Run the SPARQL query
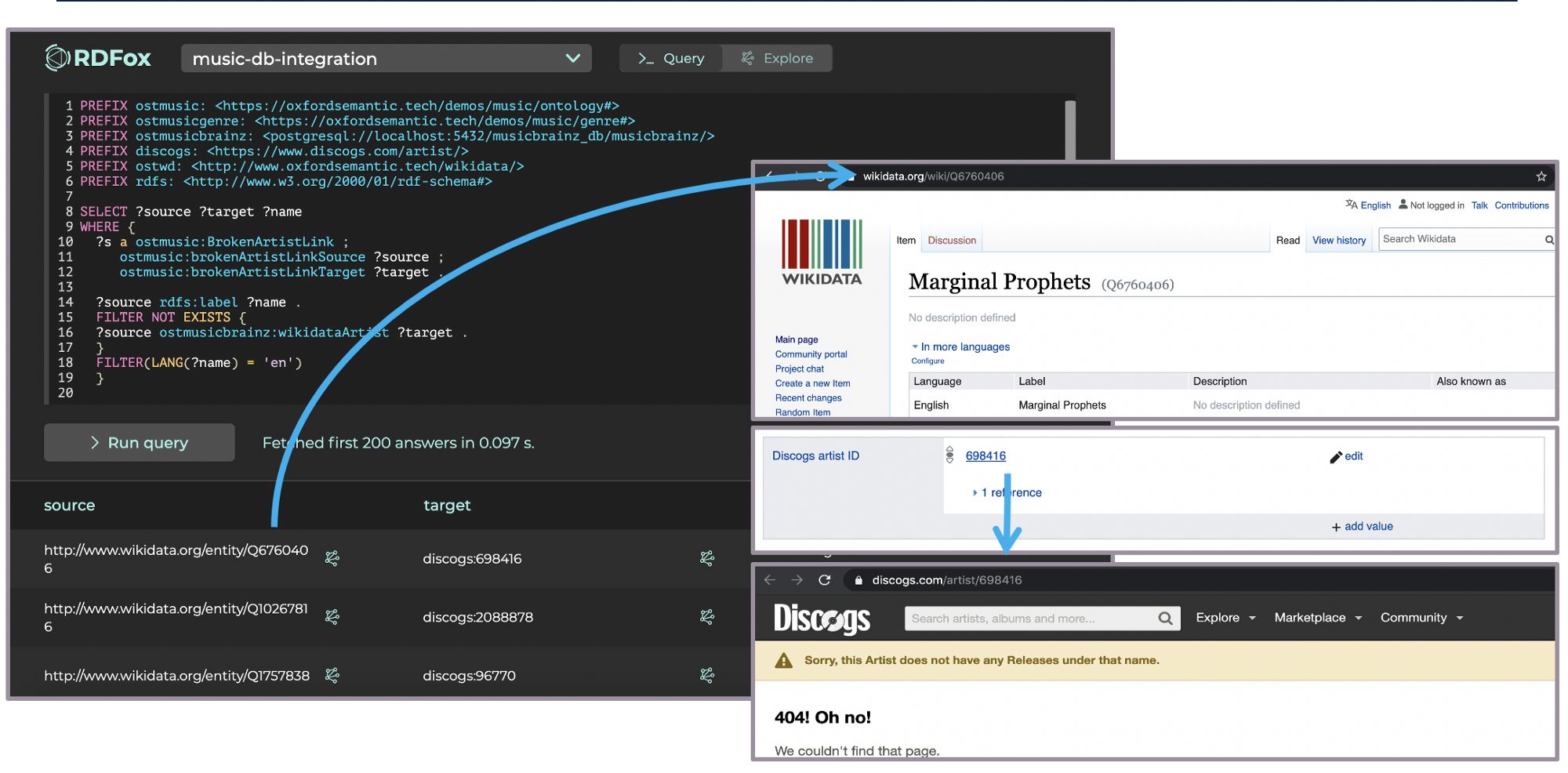 coord(140,443)
